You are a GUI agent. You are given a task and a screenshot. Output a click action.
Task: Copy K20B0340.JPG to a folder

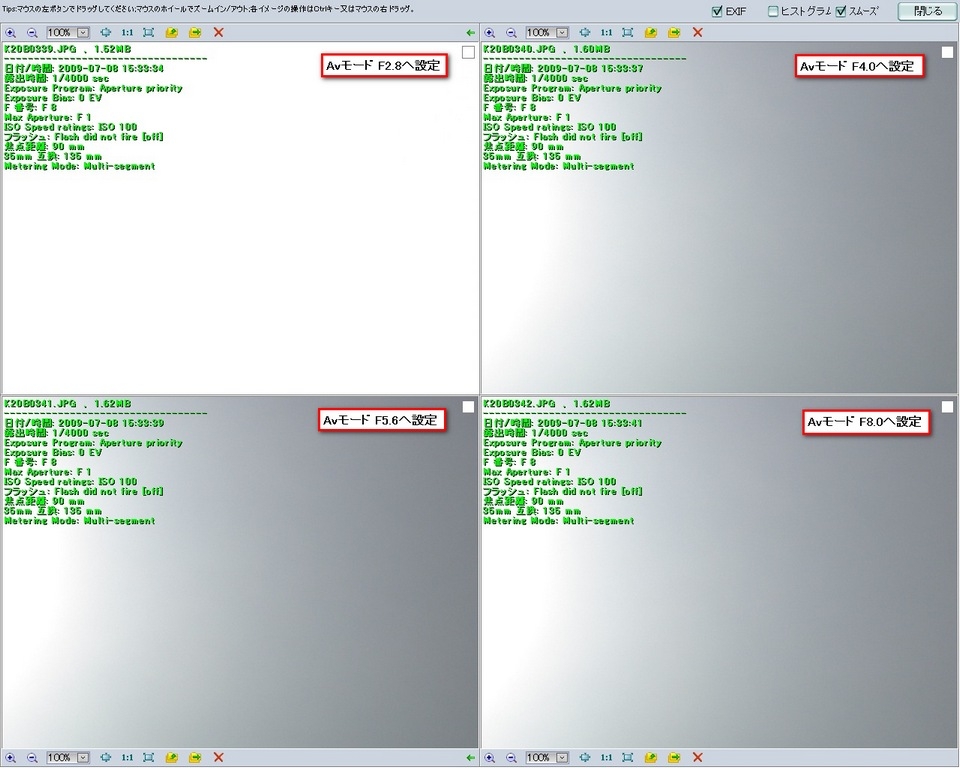click(651, 32)
